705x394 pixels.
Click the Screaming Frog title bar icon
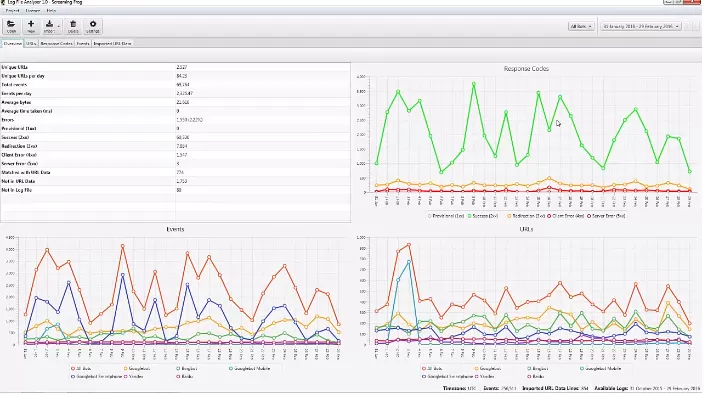click(x=3, y=2)
